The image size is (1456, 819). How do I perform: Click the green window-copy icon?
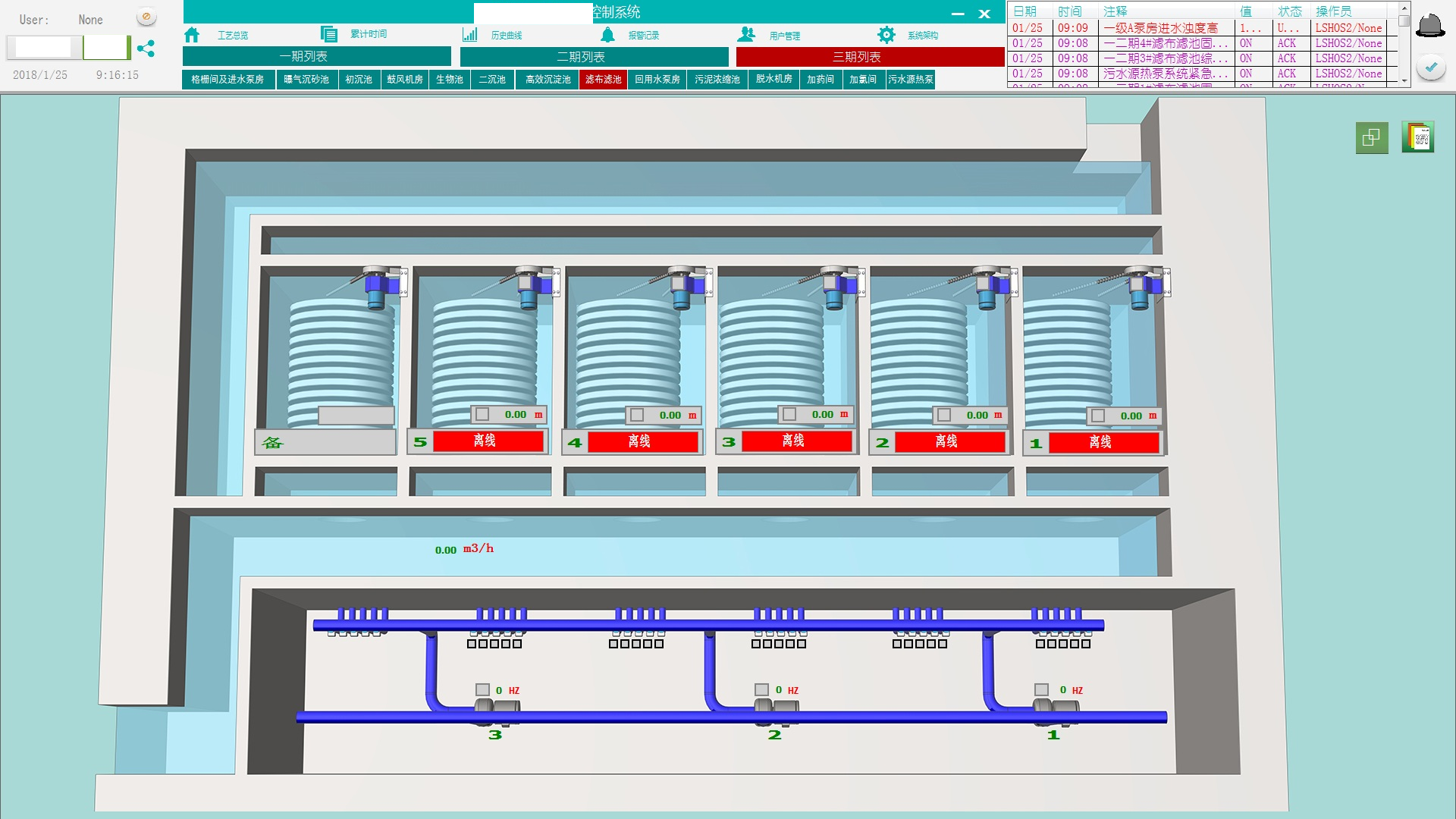point(1371,138)
